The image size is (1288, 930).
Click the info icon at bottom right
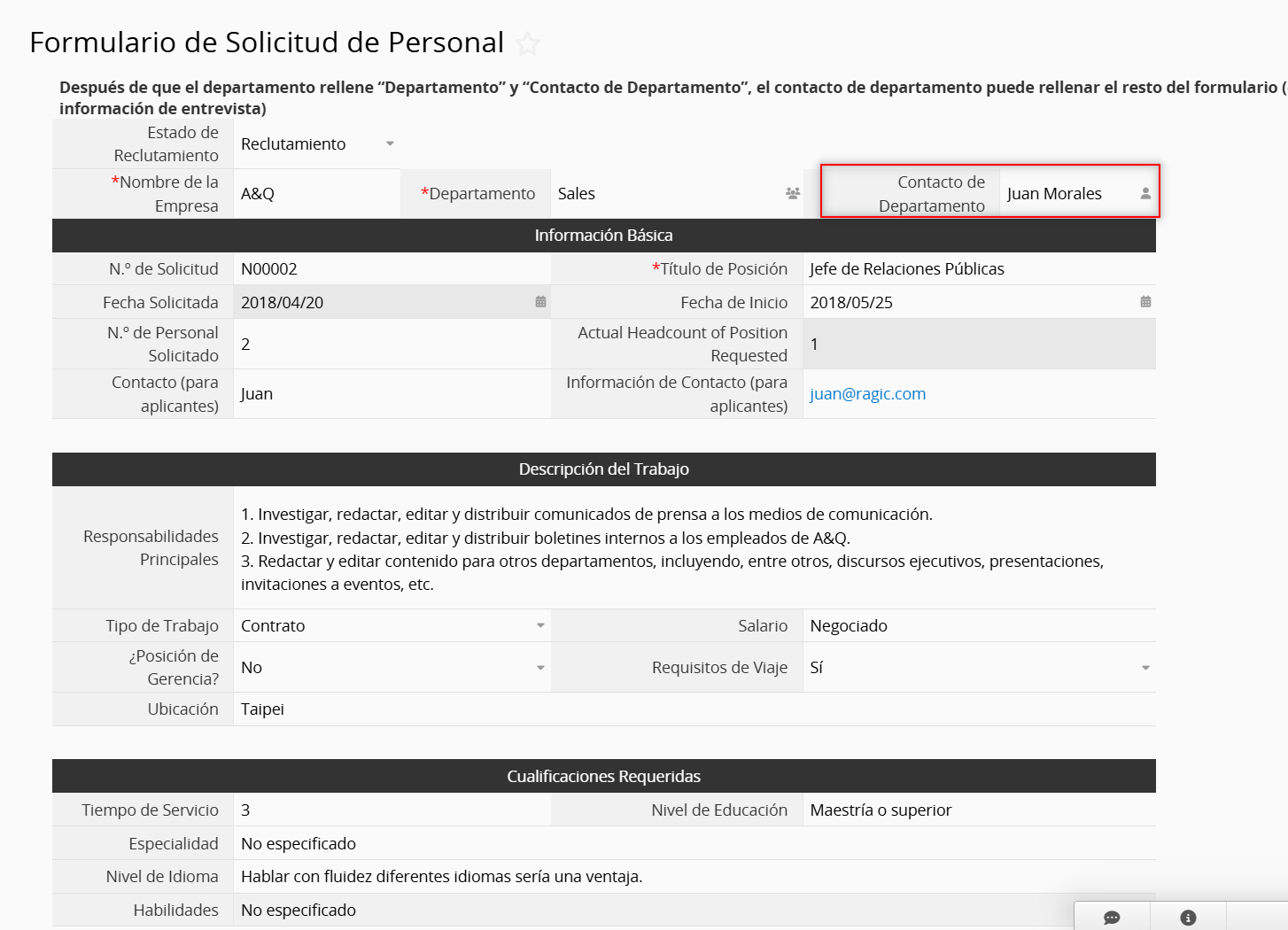(1188, 918)
